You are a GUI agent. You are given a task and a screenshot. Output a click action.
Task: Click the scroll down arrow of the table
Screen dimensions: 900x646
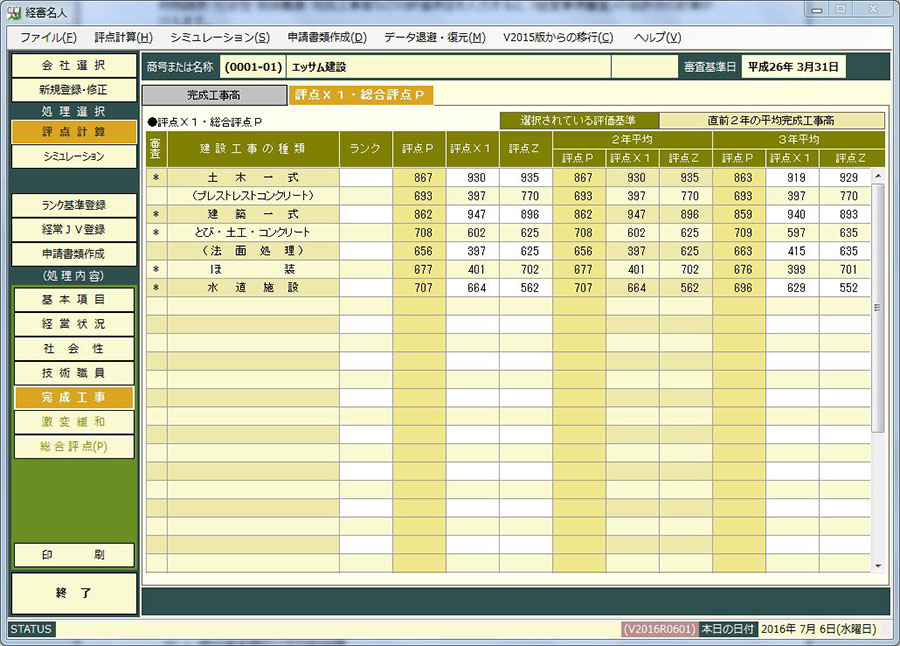[878, 566]
